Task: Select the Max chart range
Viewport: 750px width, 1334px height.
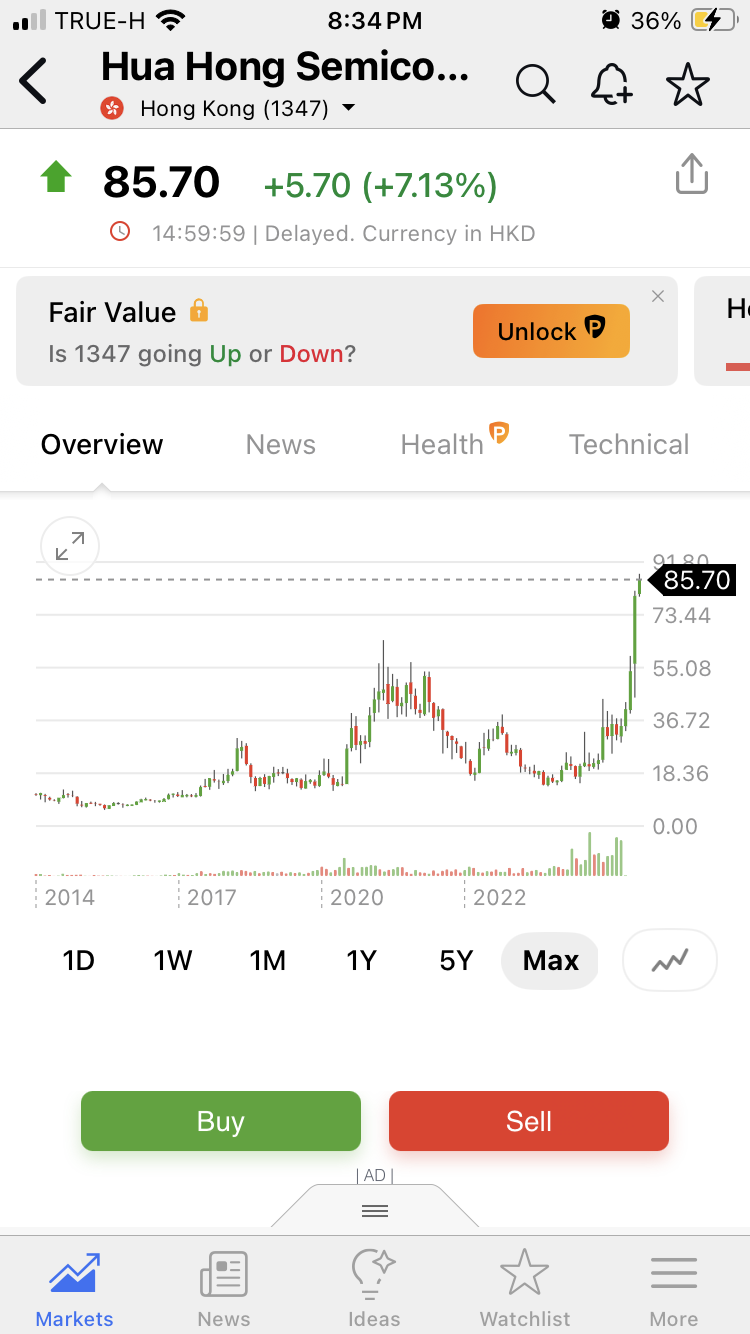Action: [550, 961]
